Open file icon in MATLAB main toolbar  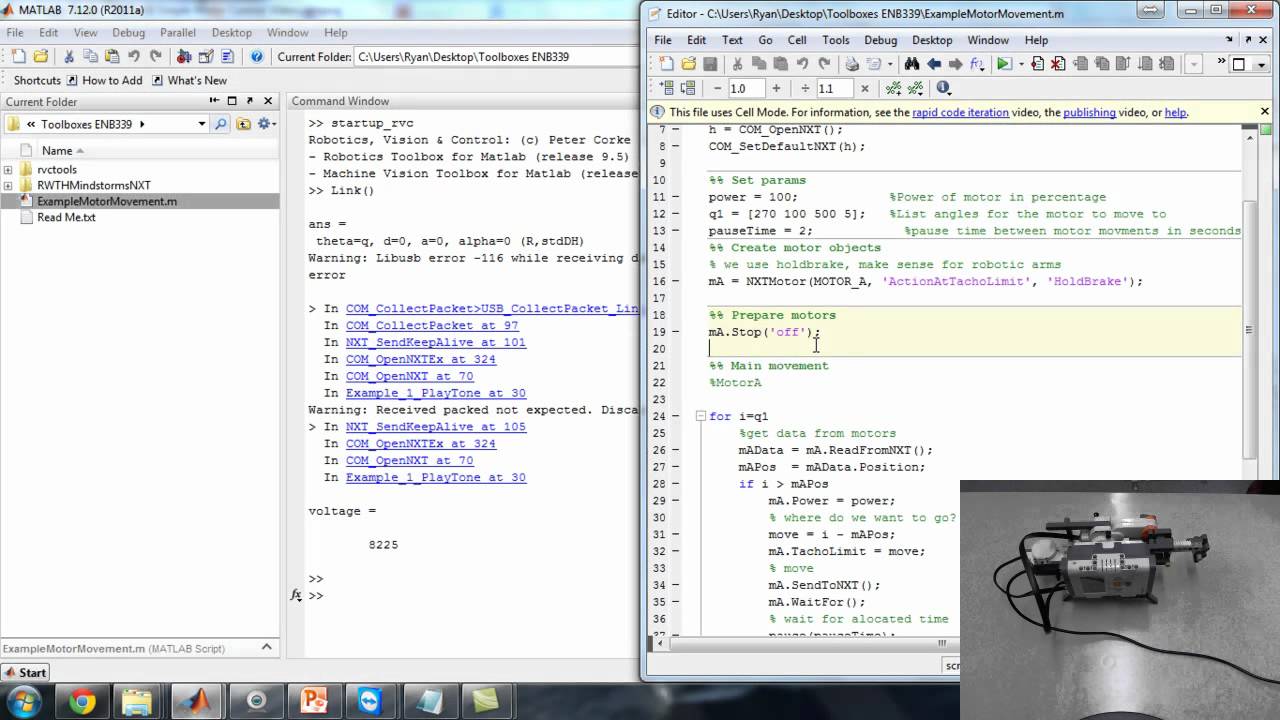click(x=40, y=57)
